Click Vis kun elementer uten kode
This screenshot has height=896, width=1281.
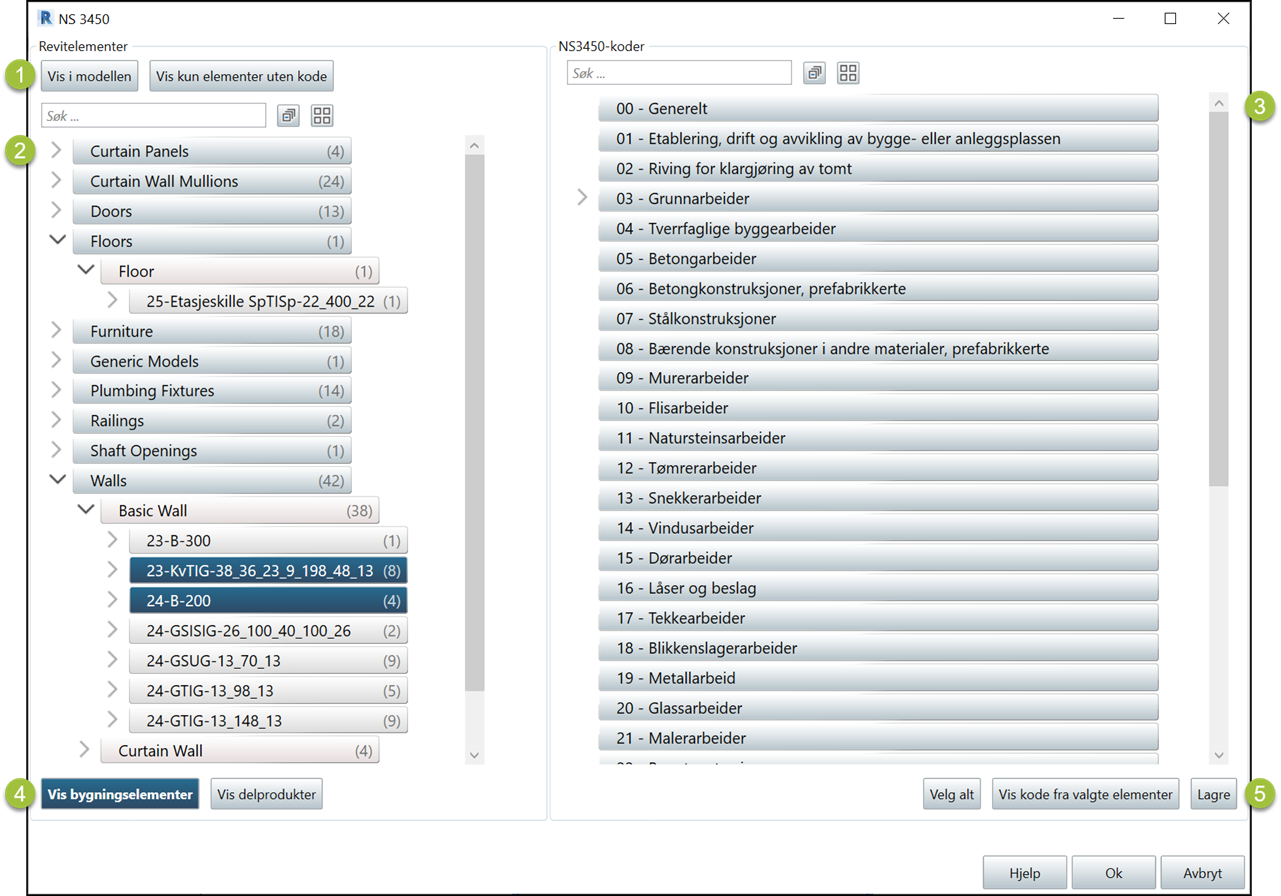(241, 76)
